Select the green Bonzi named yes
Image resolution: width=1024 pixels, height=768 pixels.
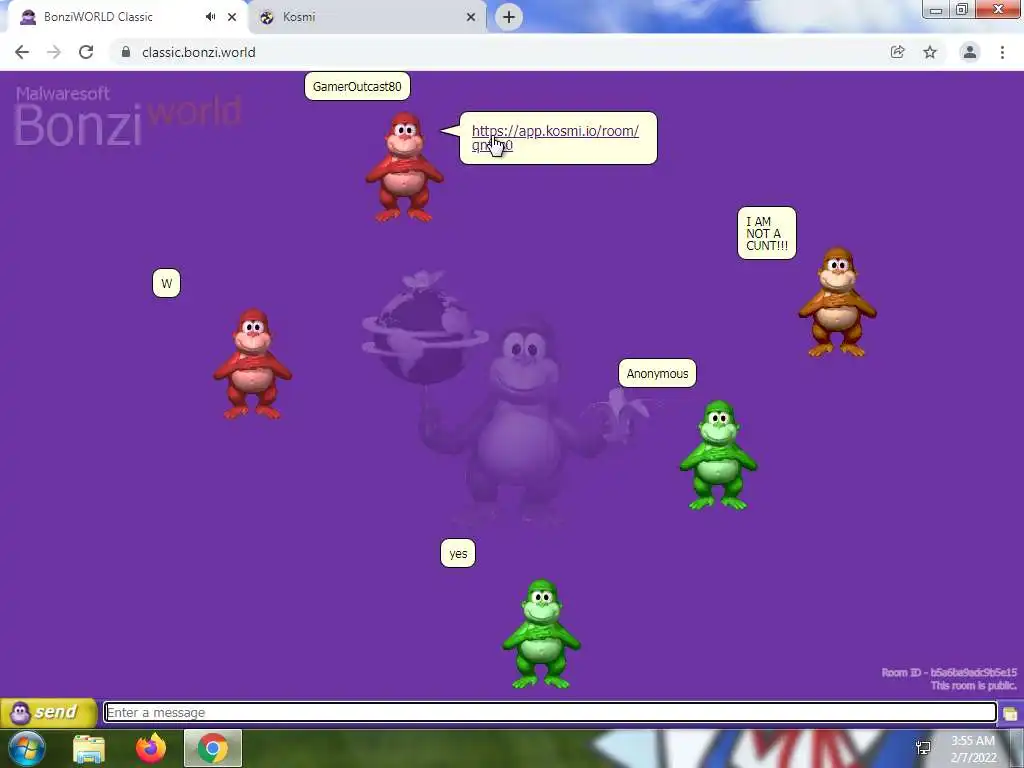click(541, 634)
